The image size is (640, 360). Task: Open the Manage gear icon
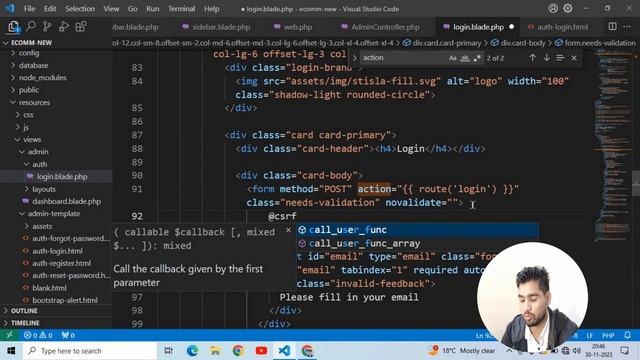pyautogui.click(x=568, y=8)
